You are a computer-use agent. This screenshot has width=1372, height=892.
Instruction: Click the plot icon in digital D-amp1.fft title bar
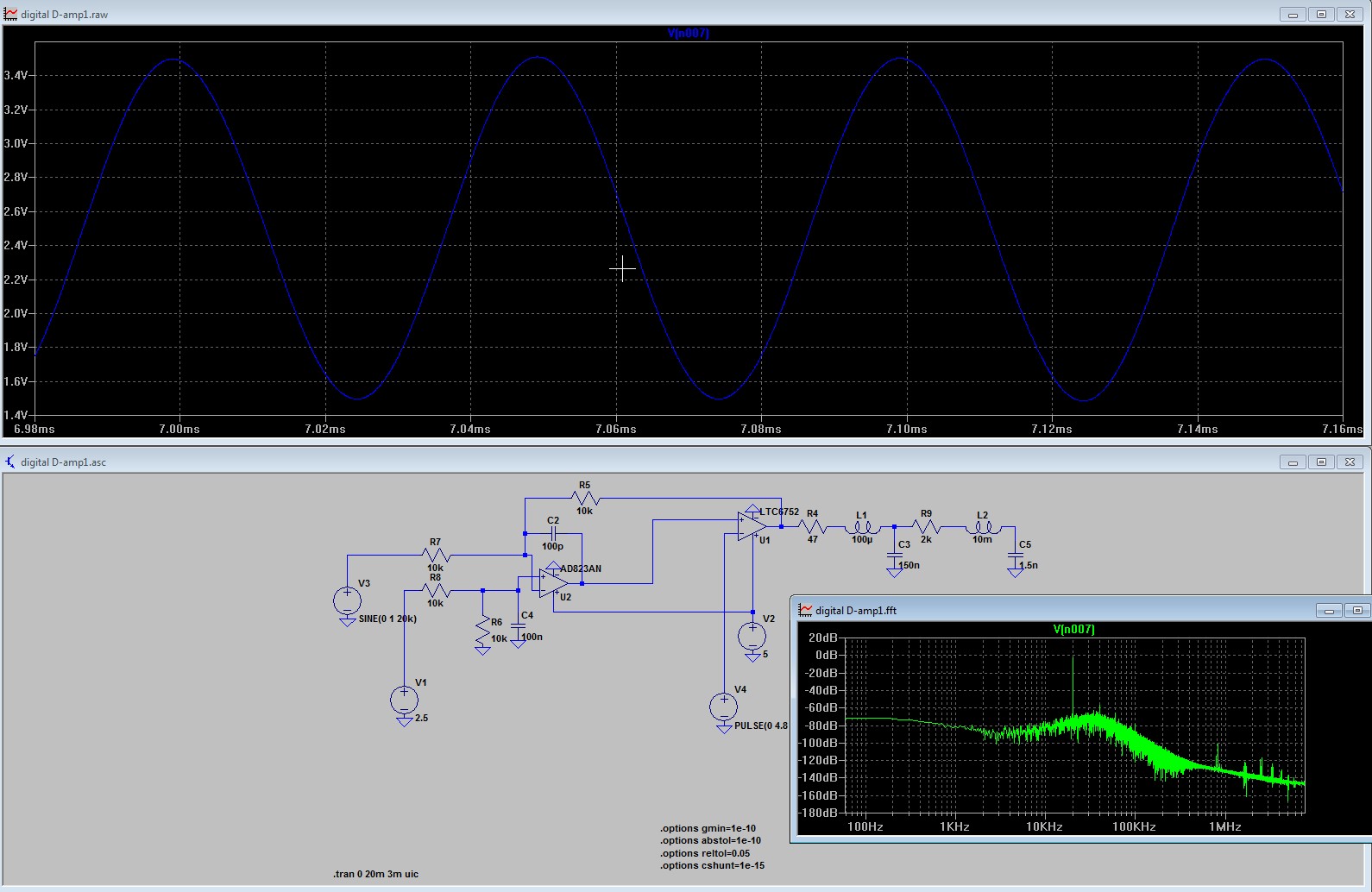(805, 610)
